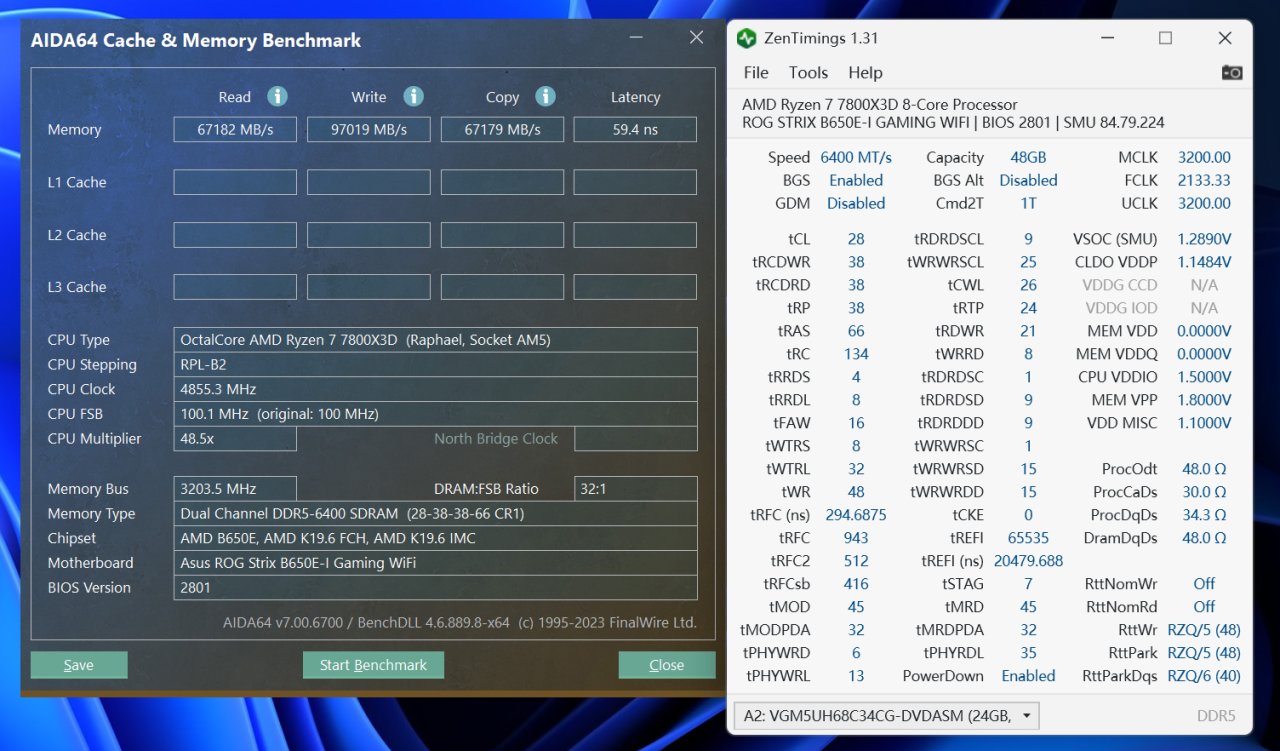Click the CPU Clock 4855.3 MHz field
Screen dimensions: 1280x751
(435, 389)
